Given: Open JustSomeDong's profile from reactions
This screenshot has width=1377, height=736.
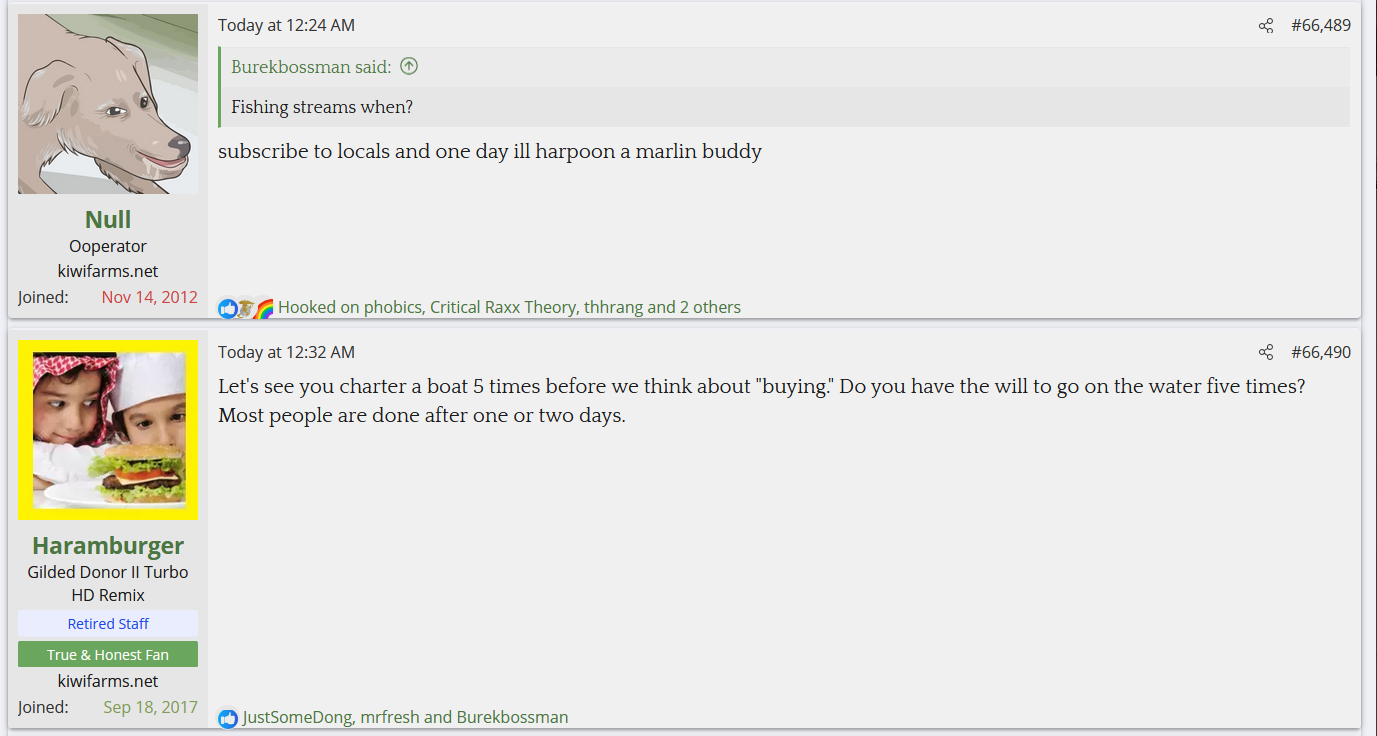Looking at the screenshot, I should pyautogui.click(x=297, y=718).
